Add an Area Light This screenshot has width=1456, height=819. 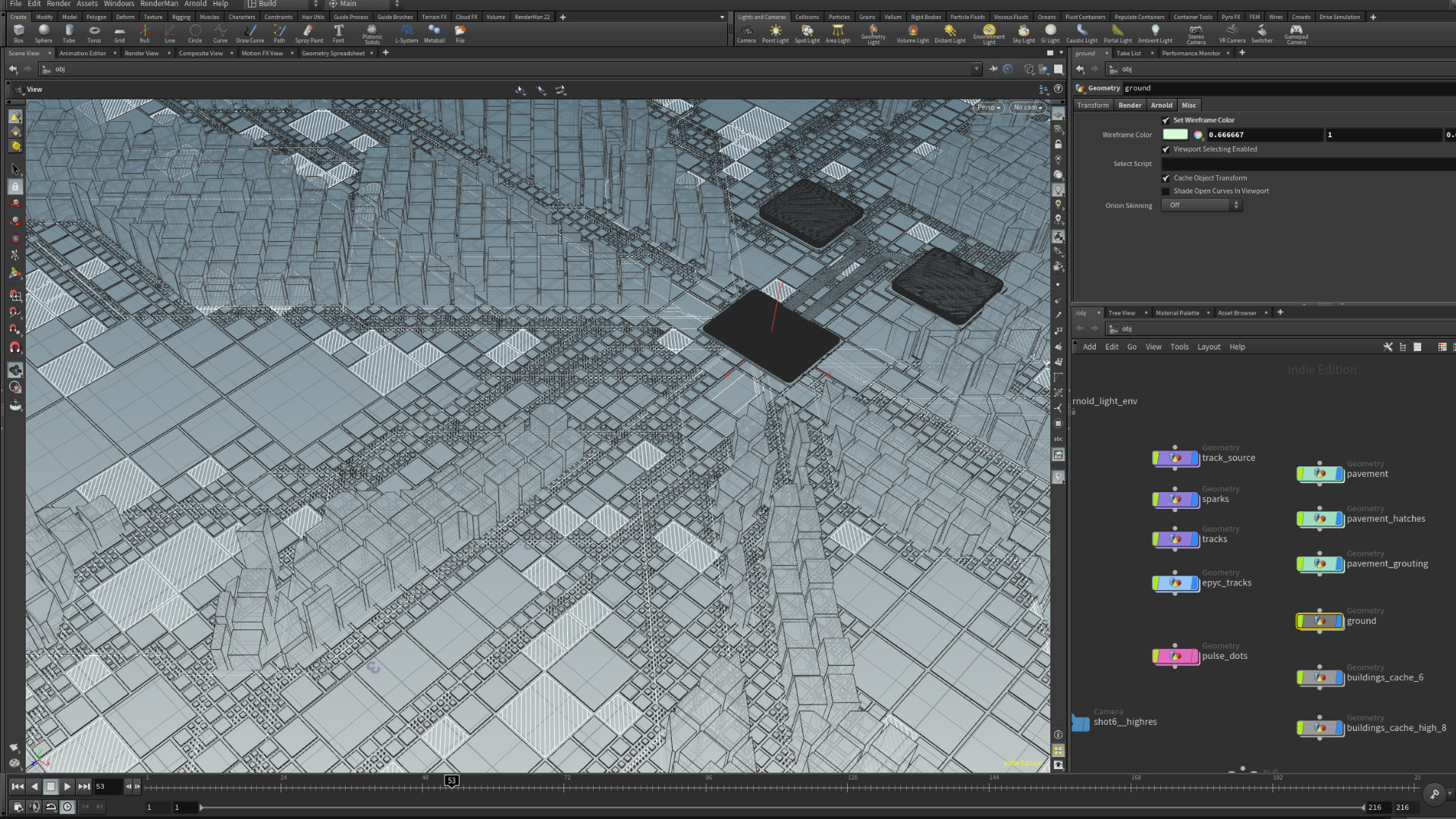pos(838,33)
